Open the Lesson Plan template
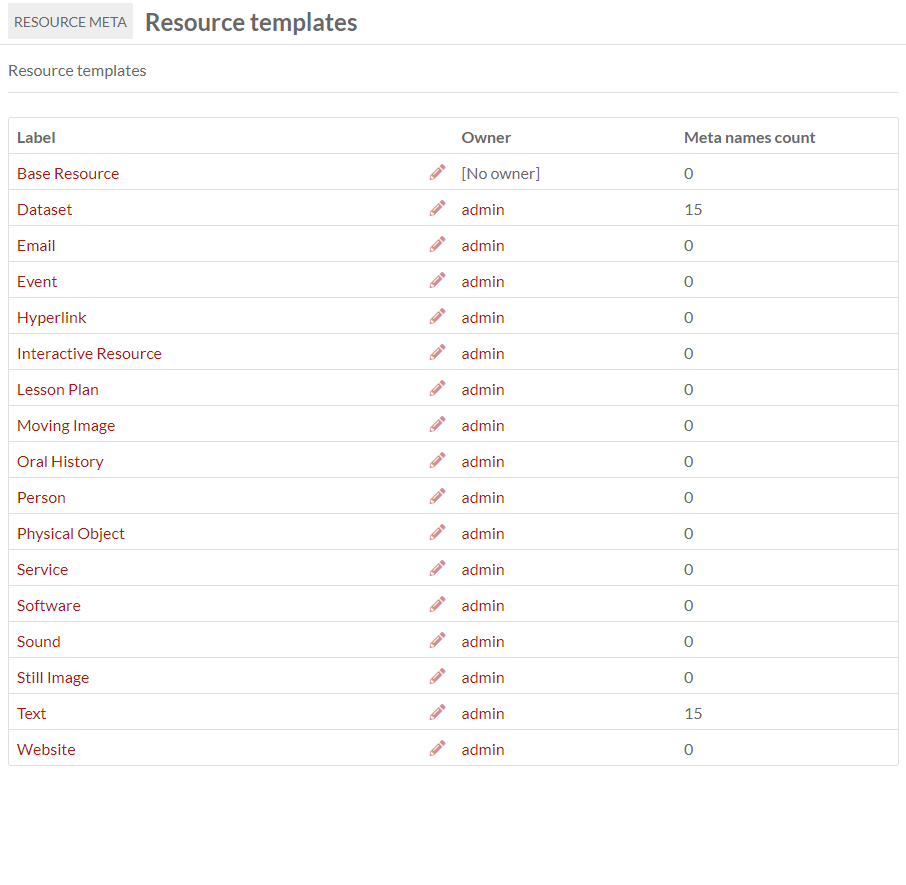This screenshot has width=906, height=885. click(58, 389)
